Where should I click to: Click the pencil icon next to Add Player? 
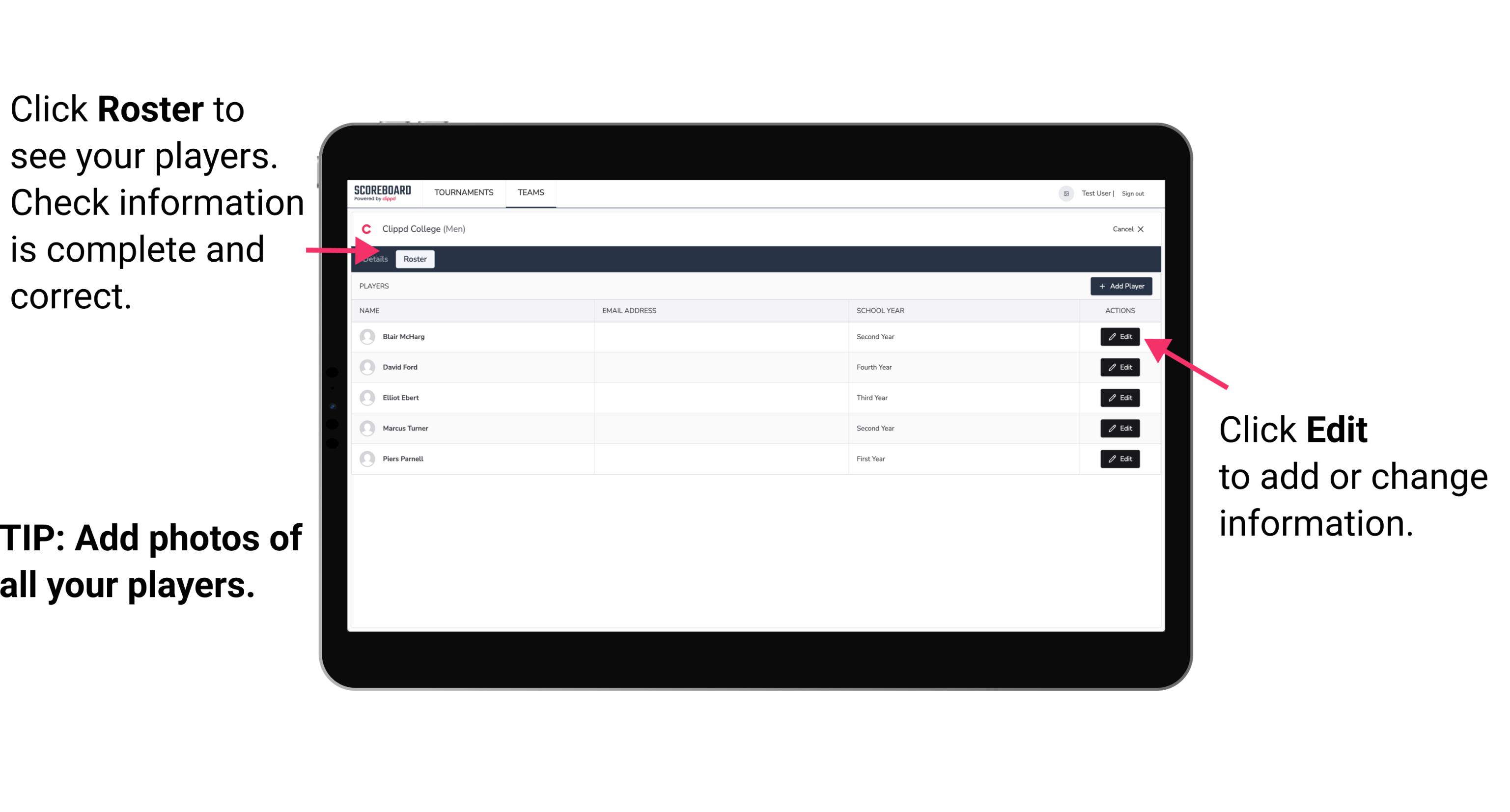(x=1113, y=337)
